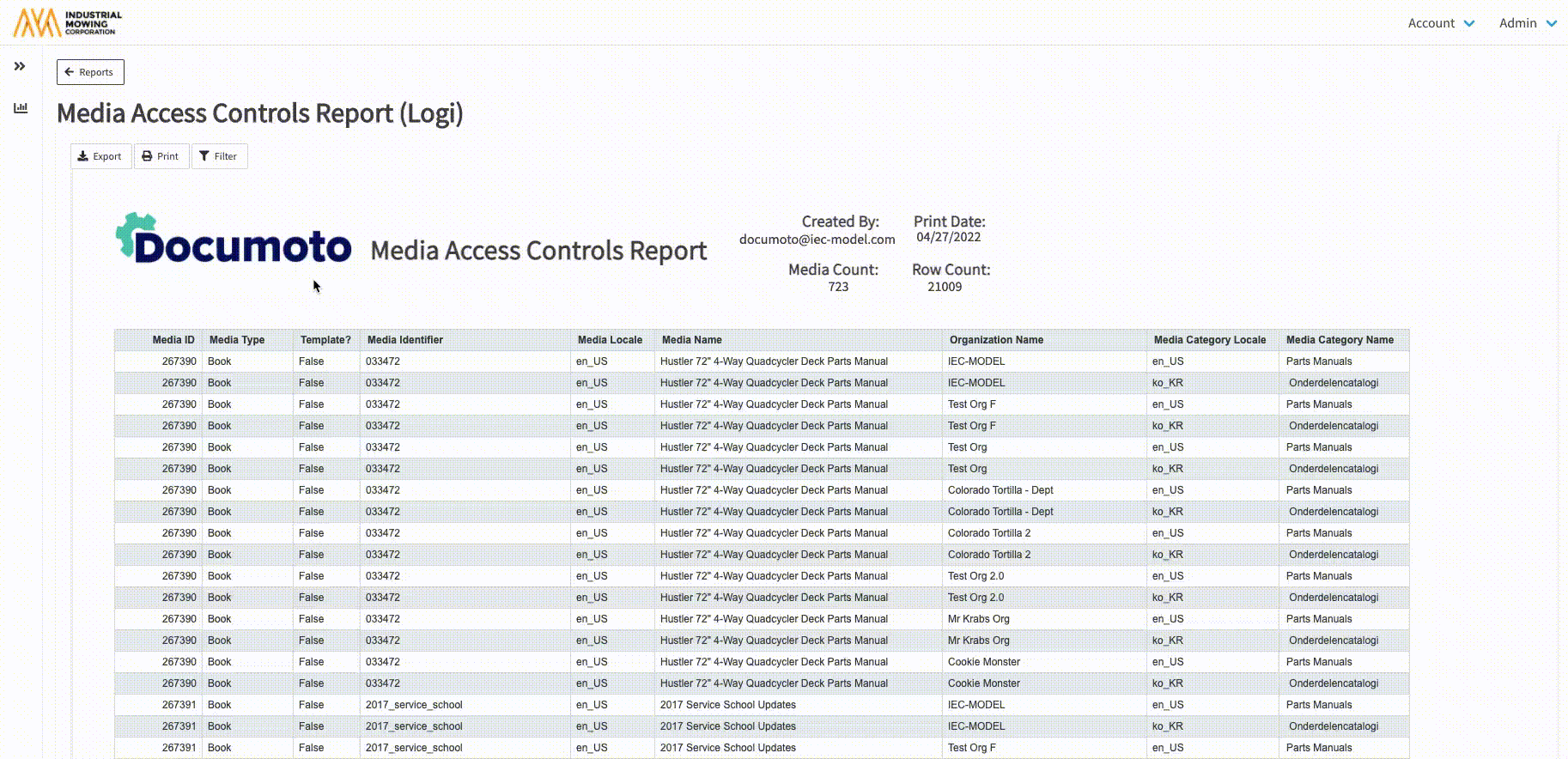The image size is (1568, 759).
Task: Expand the Admin dropdown menu
Action: coord(1528,23)
